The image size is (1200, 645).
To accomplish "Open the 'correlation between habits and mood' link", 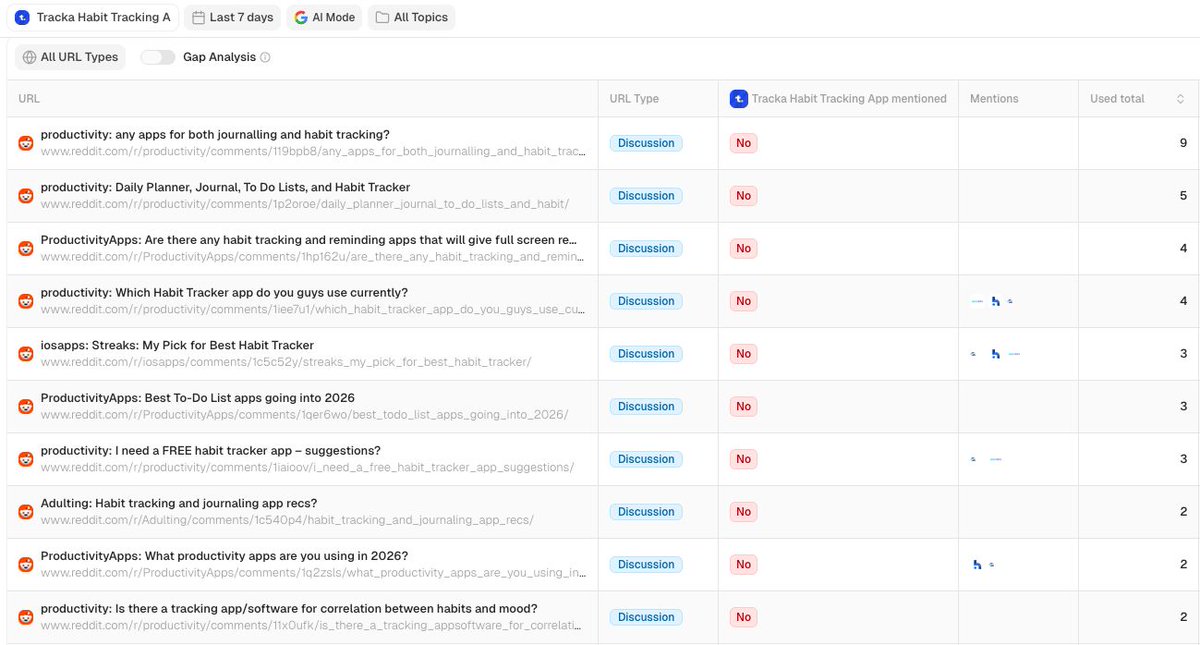I will (289, 608).
